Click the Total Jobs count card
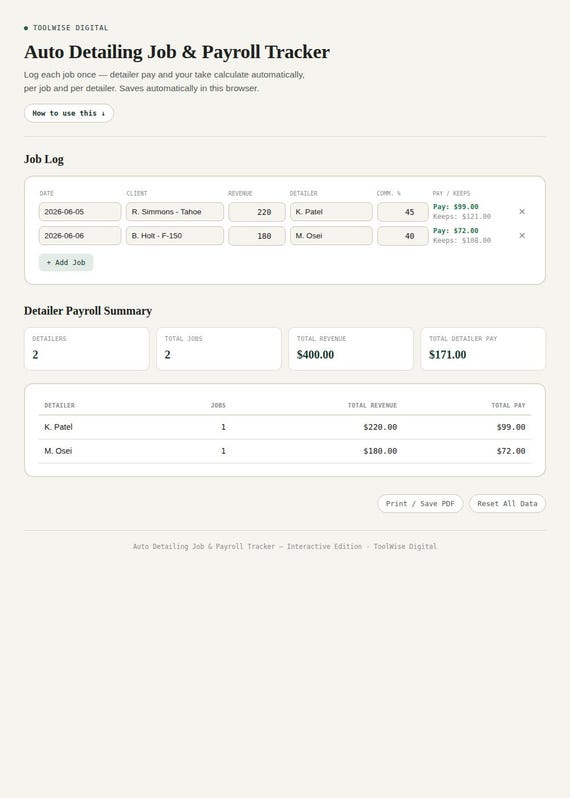This screenshot has height=798, width=570. (x=219, y=349)
